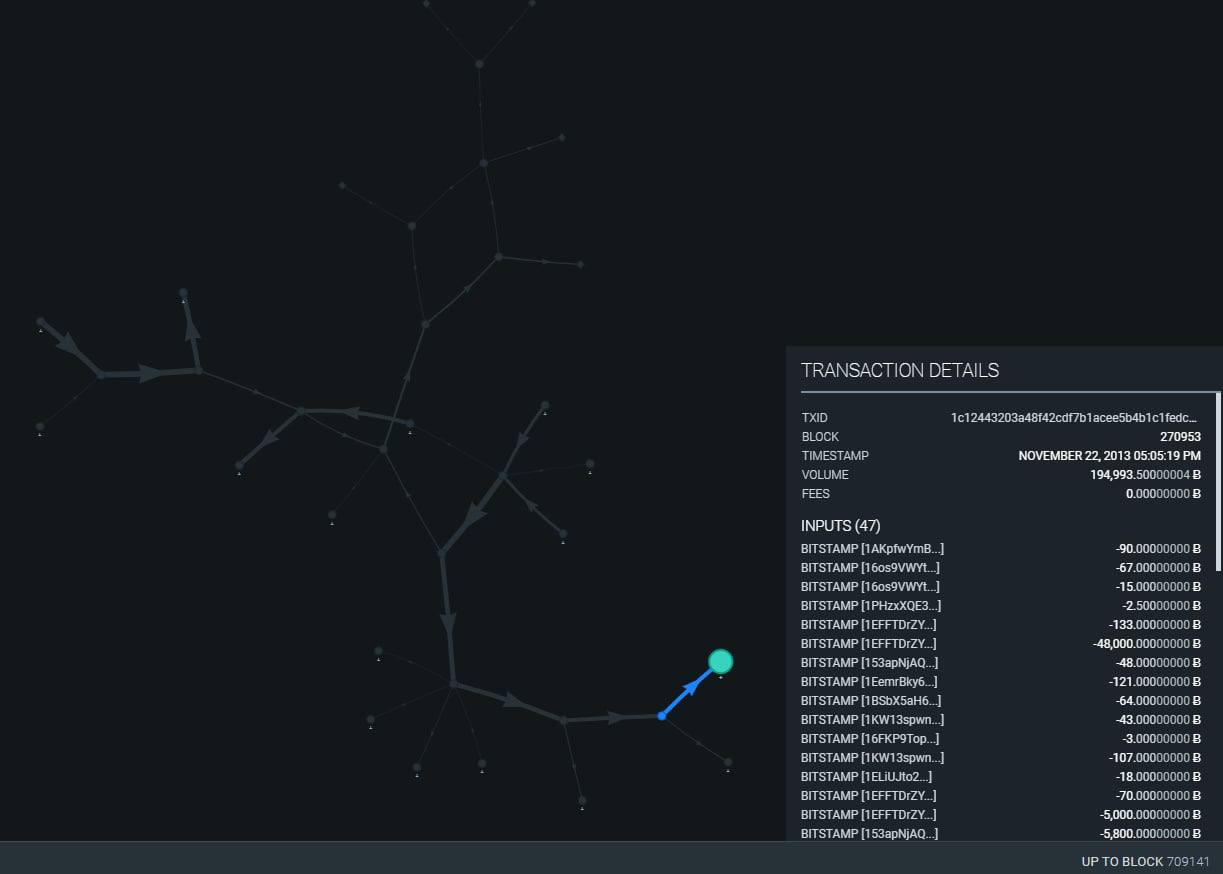Open Bitstamp 1EFFTDrZY input row with -70.00000000
Viewport: 1223px width, 874px height.
click(1000, 796)
